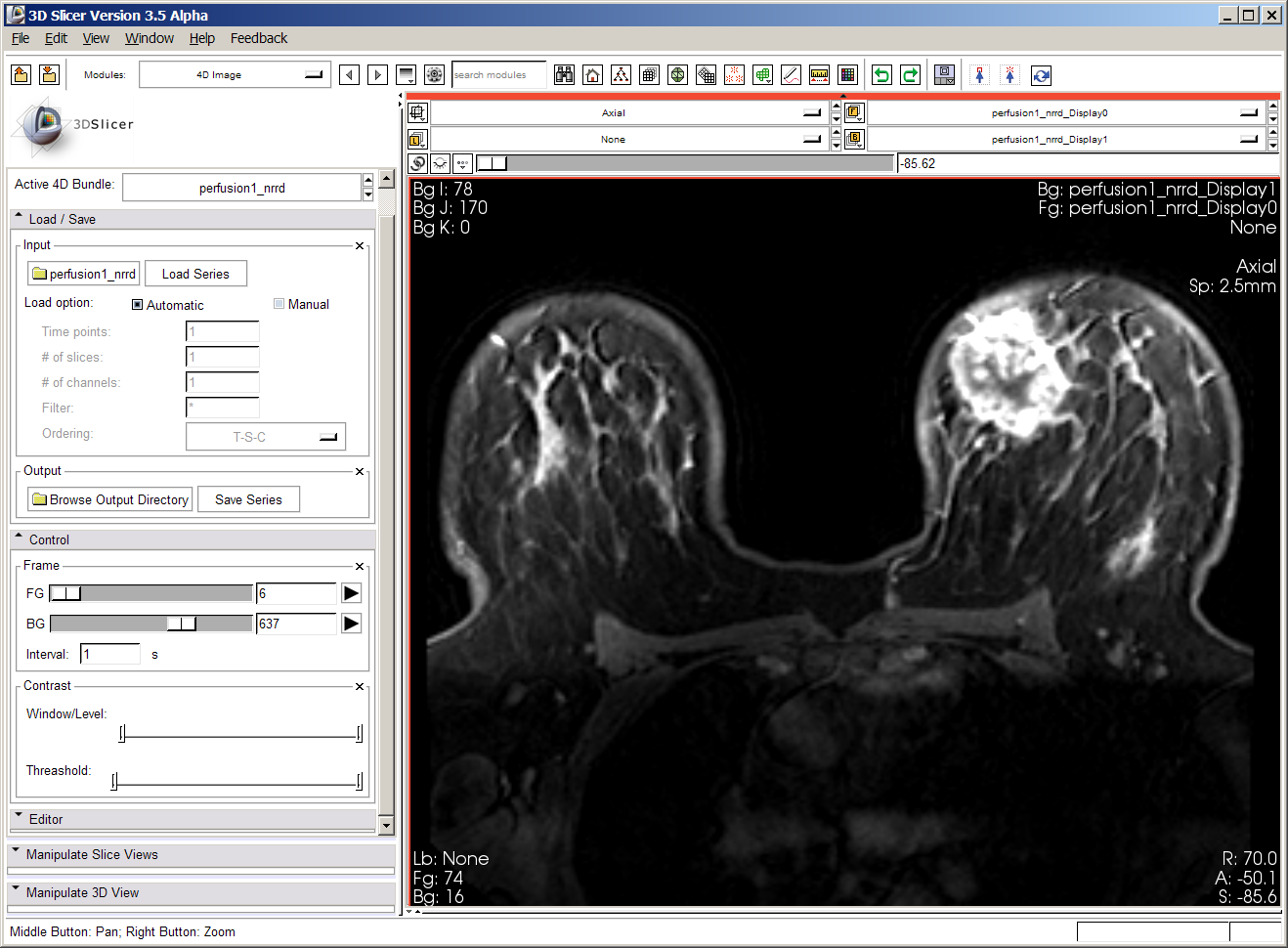The image size is (1288, 948).
Task: Click the Load Scene folder icon
Action: 21,74
